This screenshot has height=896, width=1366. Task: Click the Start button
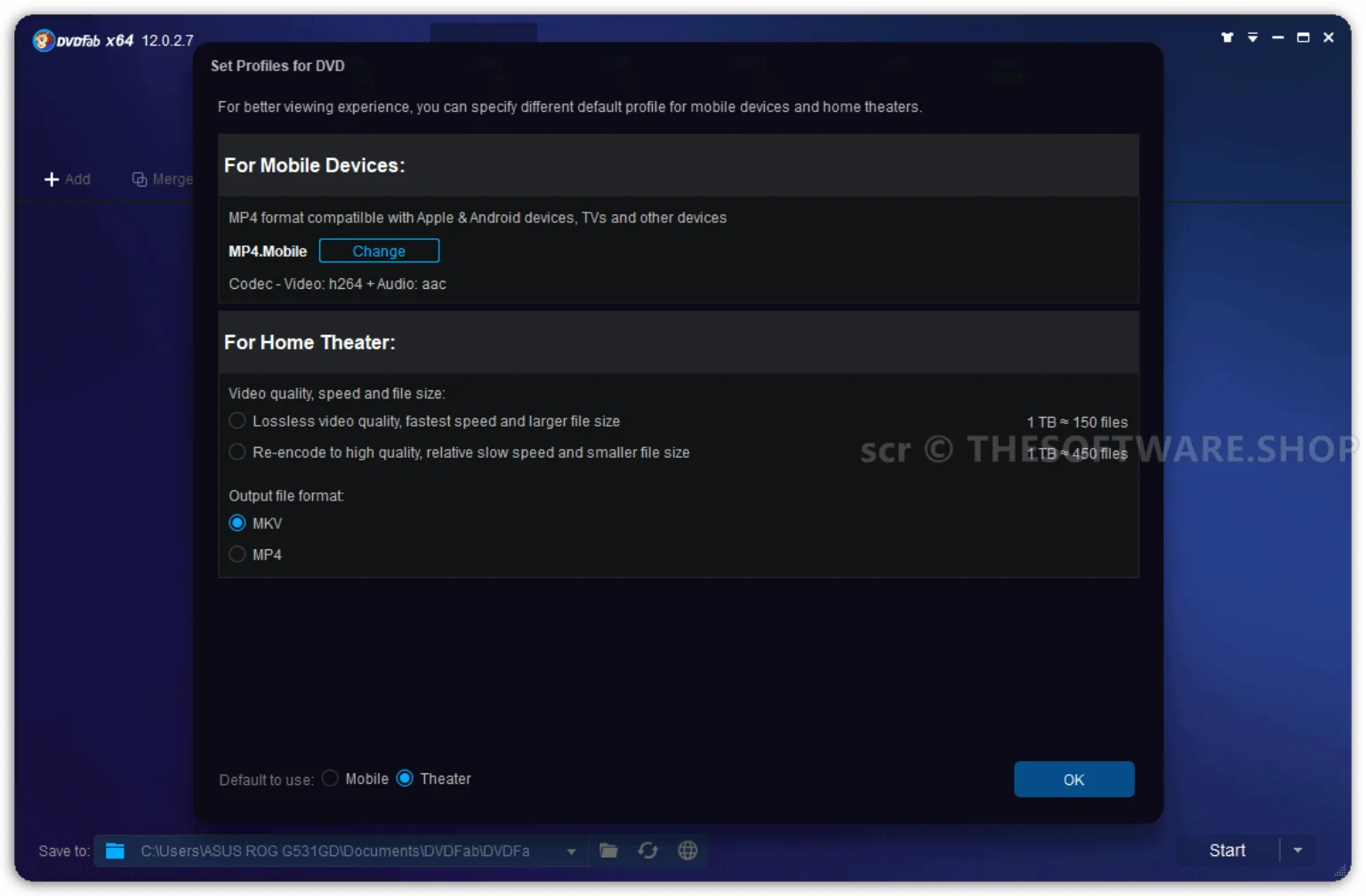[x=1227, y=851]
